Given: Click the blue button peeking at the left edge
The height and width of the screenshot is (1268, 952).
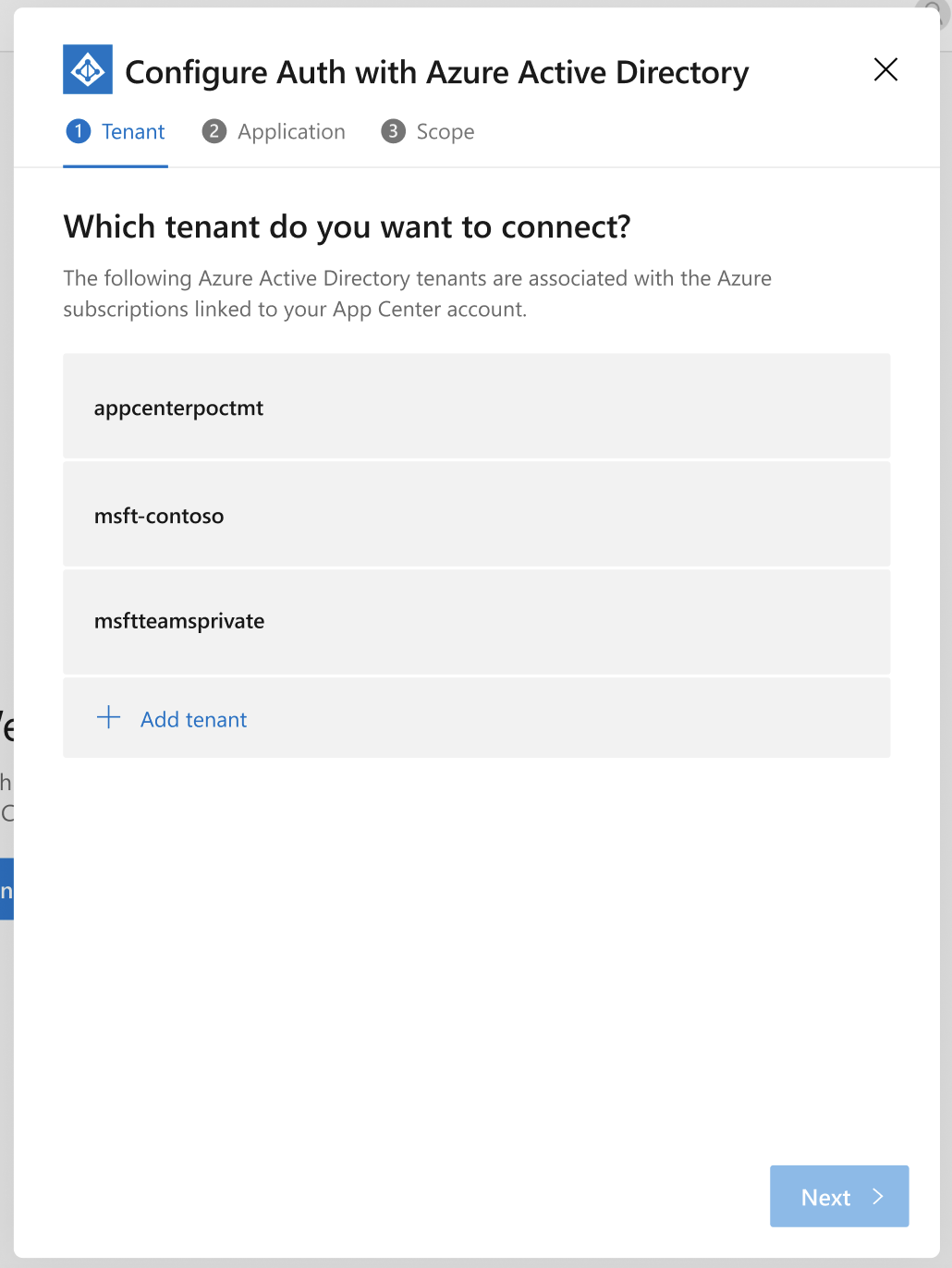Looking at the screenshot, I should pos(5,889).
